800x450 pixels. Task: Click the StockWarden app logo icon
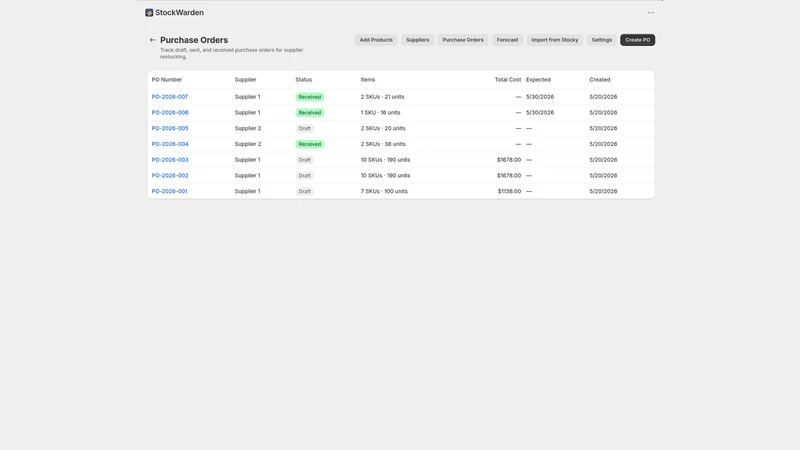click(x=149, y=13)
